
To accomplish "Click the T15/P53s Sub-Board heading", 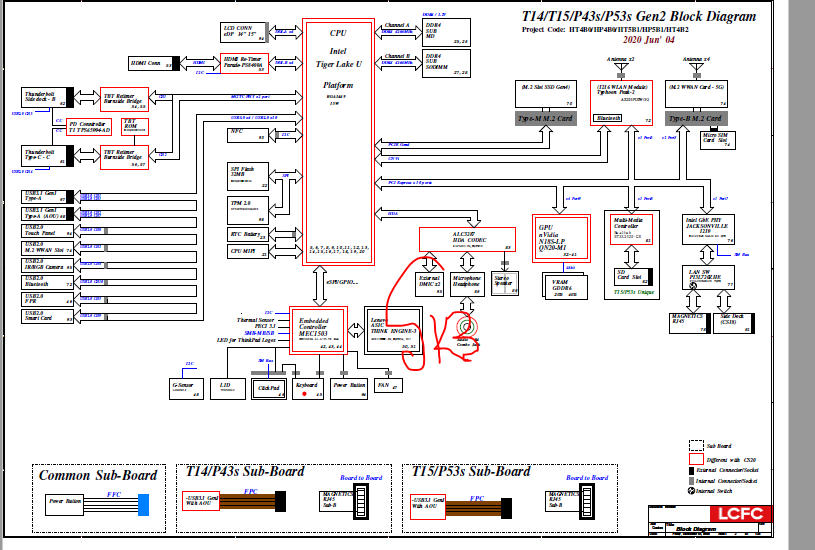I will tap(471, 471).
